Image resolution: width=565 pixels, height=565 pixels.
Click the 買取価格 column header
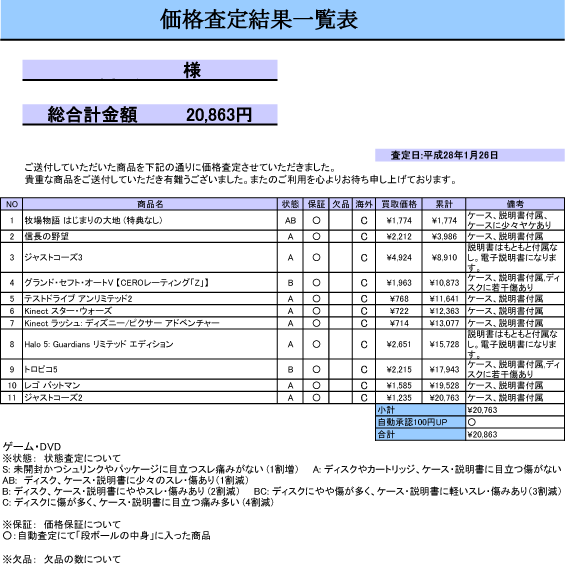click(x=399, y=204)
